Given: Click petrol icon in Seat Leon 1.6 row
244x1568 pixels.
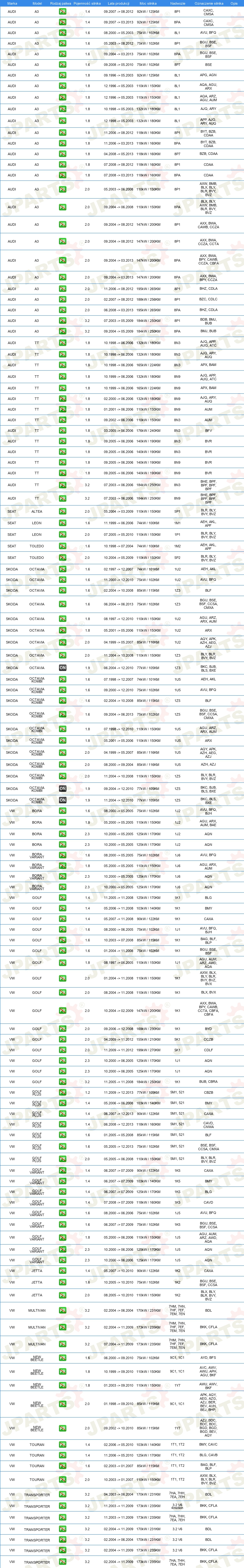Looking at the screenshot, I should tap(63, 523).
